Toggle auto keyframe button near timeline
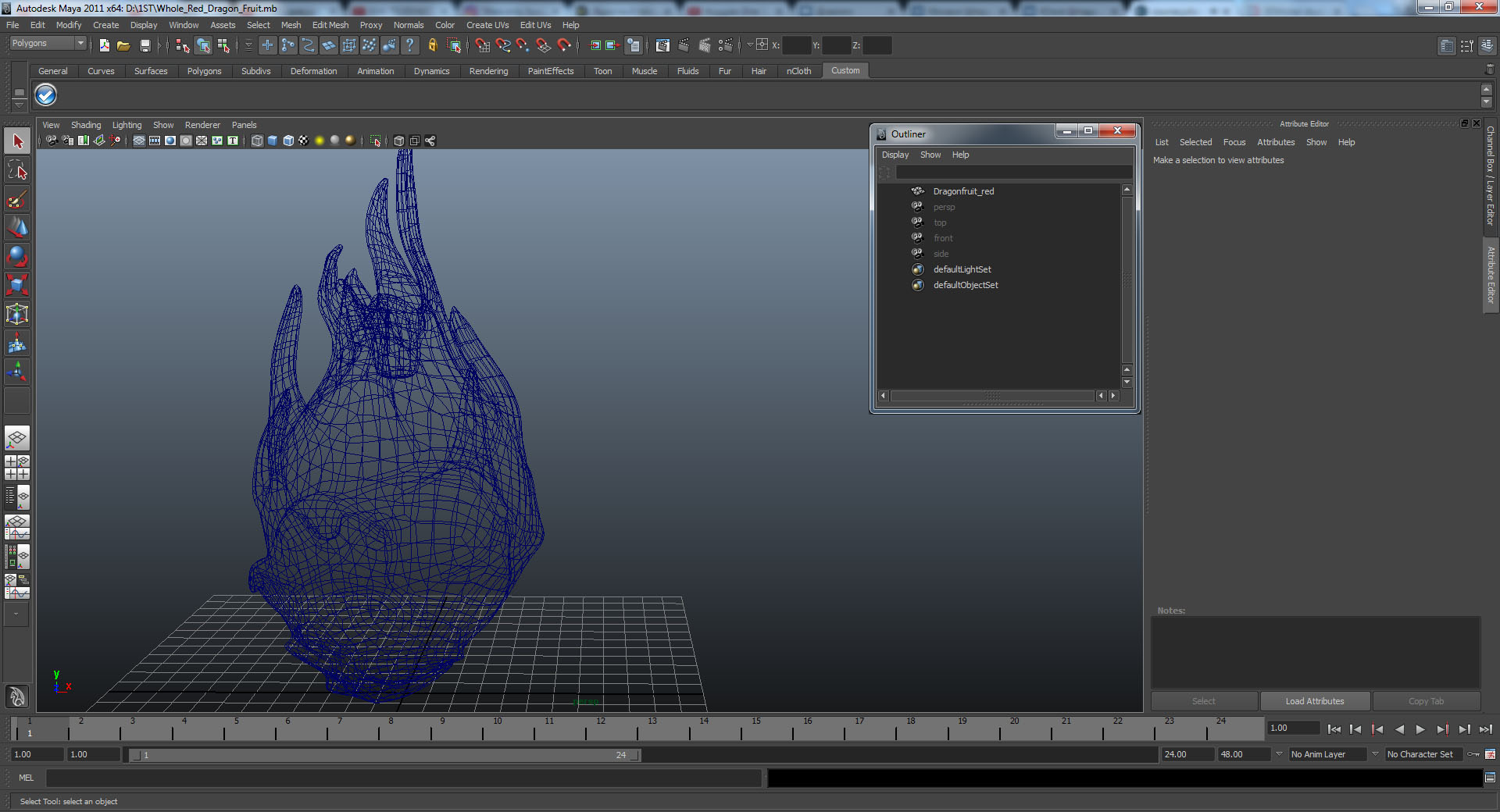Viewport: 1500px width, 812px height. pyautogui.click(x=1473, y=754)
